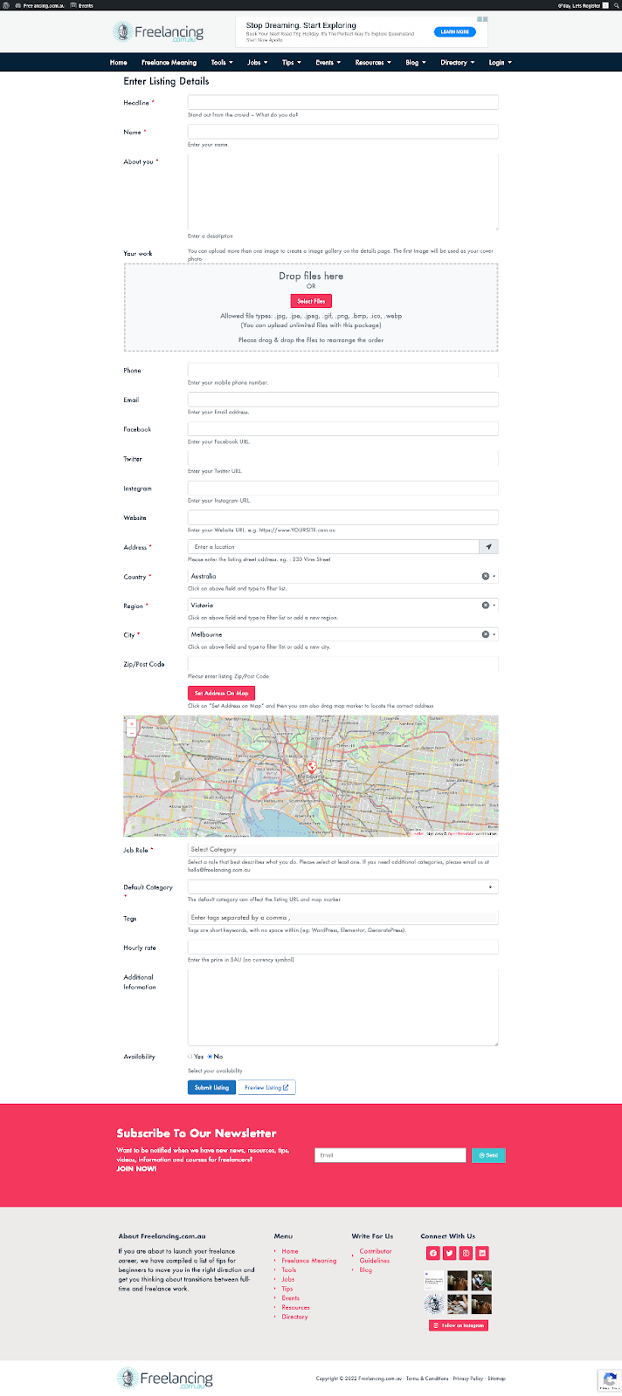Click Set Address On Map button

tap(221, 692)
